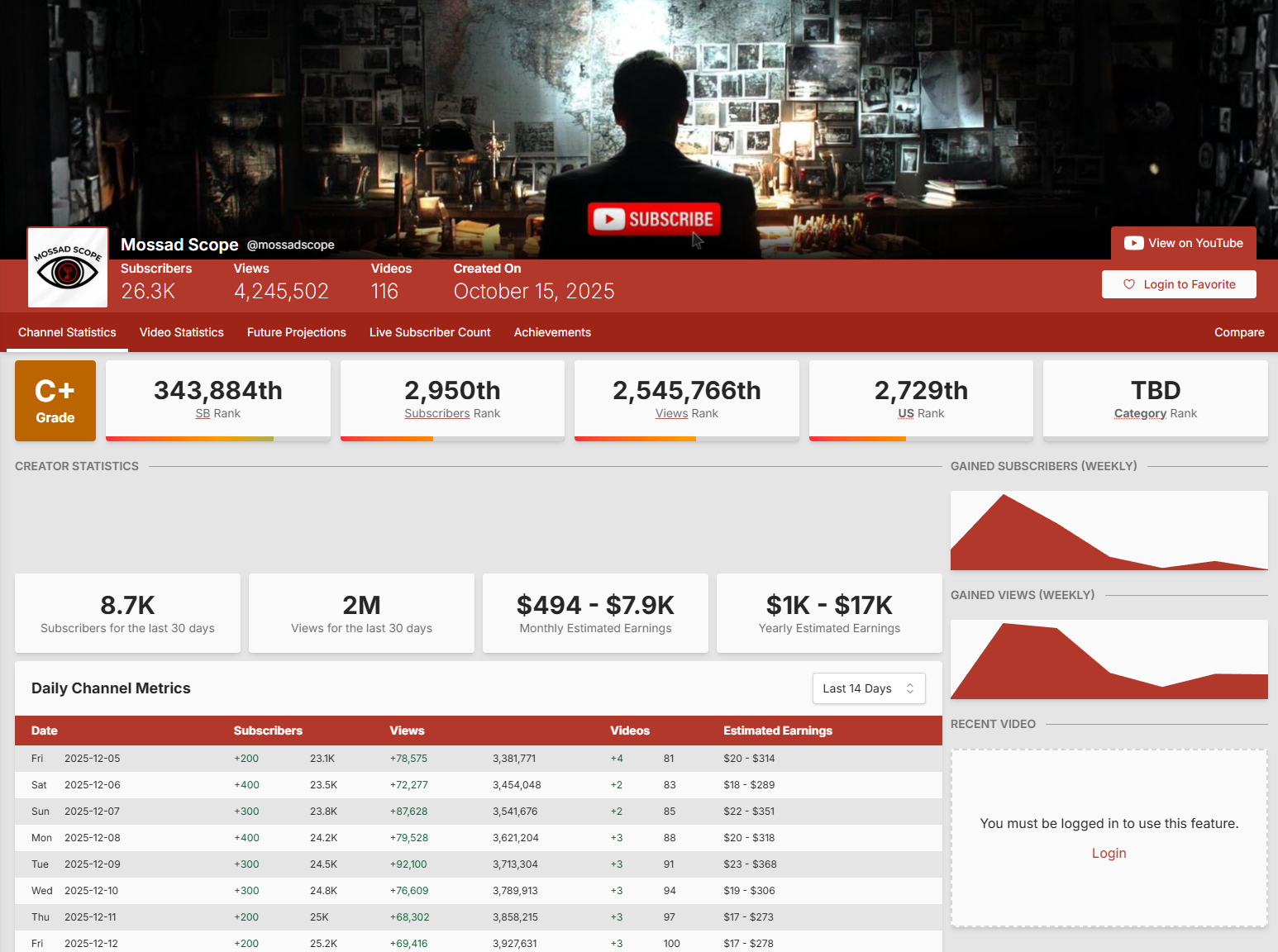1278x952 pixels.
Task: Click the YouTube icon in View on YouTube
Action: click(x=1133, y=243)
